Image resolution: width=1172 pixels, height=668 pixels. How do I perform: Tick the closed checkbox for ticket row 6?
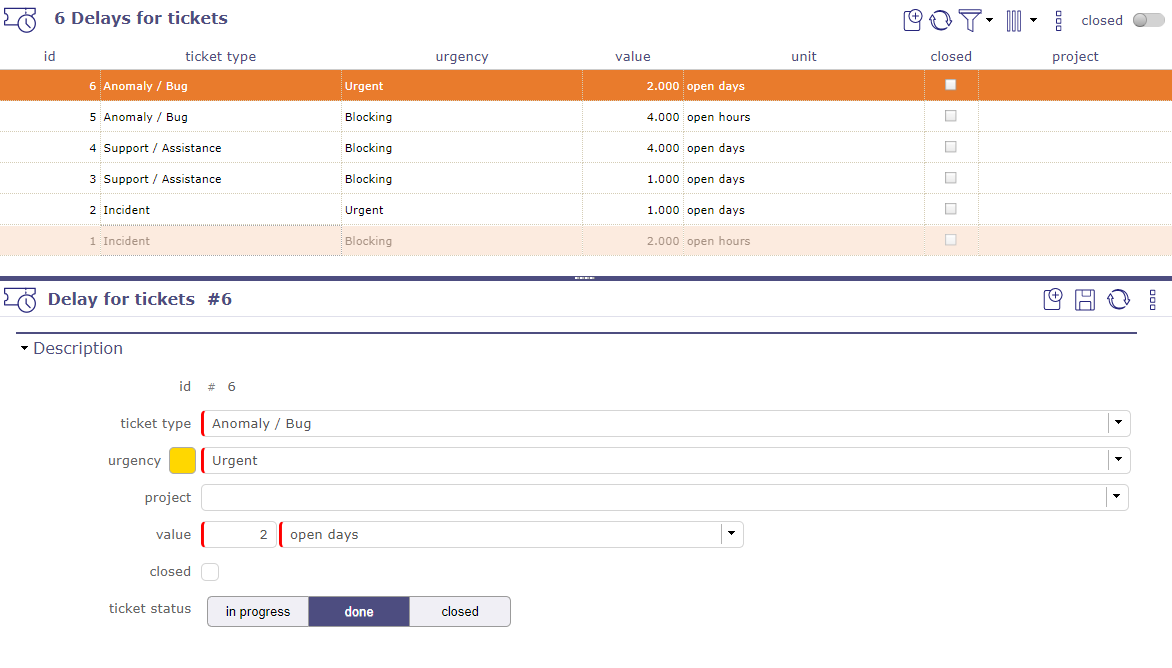click(951, 85)
